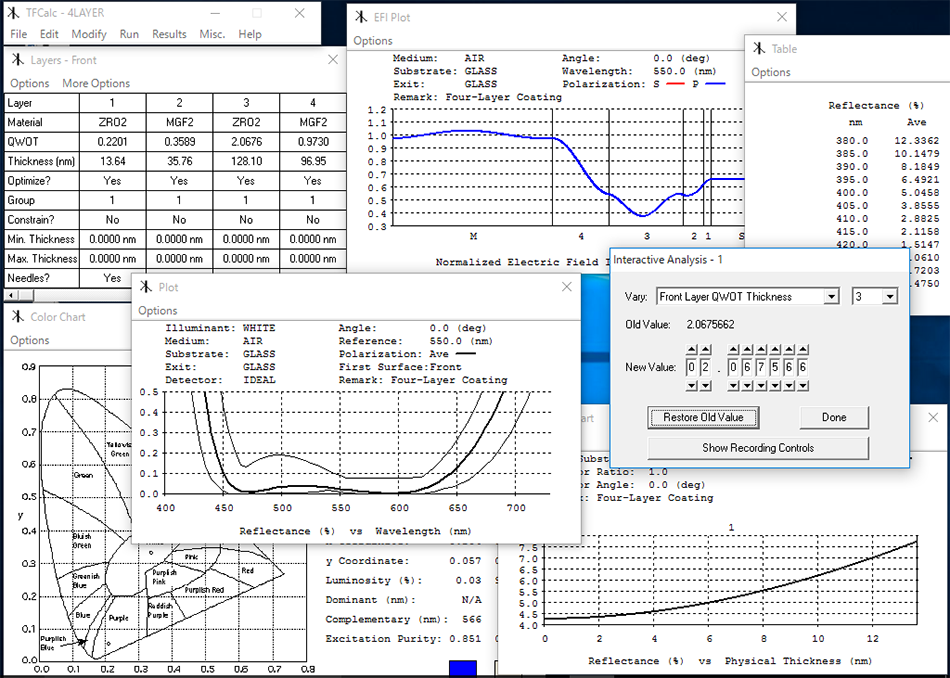
Task: Click the Color Chart window icon
Action: tap(17, 317)
